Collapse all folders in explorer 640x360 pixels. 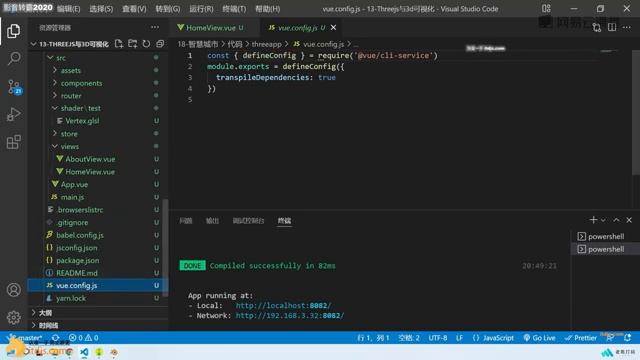160,44
